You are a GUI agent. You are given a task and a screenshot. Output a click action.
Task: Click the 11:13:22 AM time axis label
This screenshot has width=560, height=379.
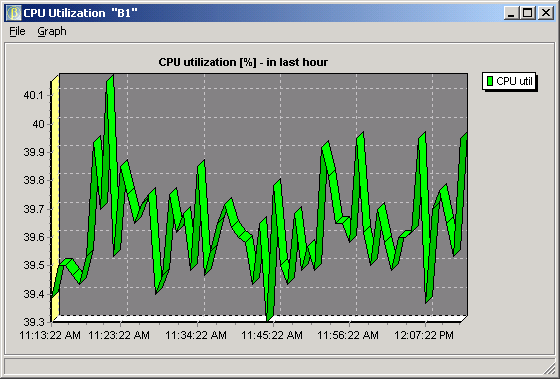click(50, 335)
